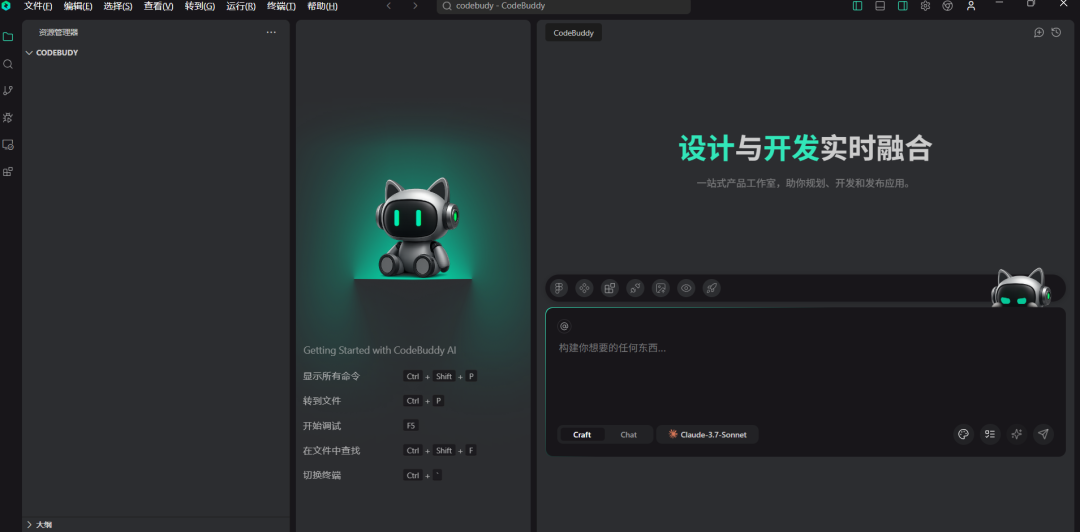This screenshot has height=532, width=1080.
Task: Click the Getting Started with CodeBuddy AI text
Action: coord(380,350)
